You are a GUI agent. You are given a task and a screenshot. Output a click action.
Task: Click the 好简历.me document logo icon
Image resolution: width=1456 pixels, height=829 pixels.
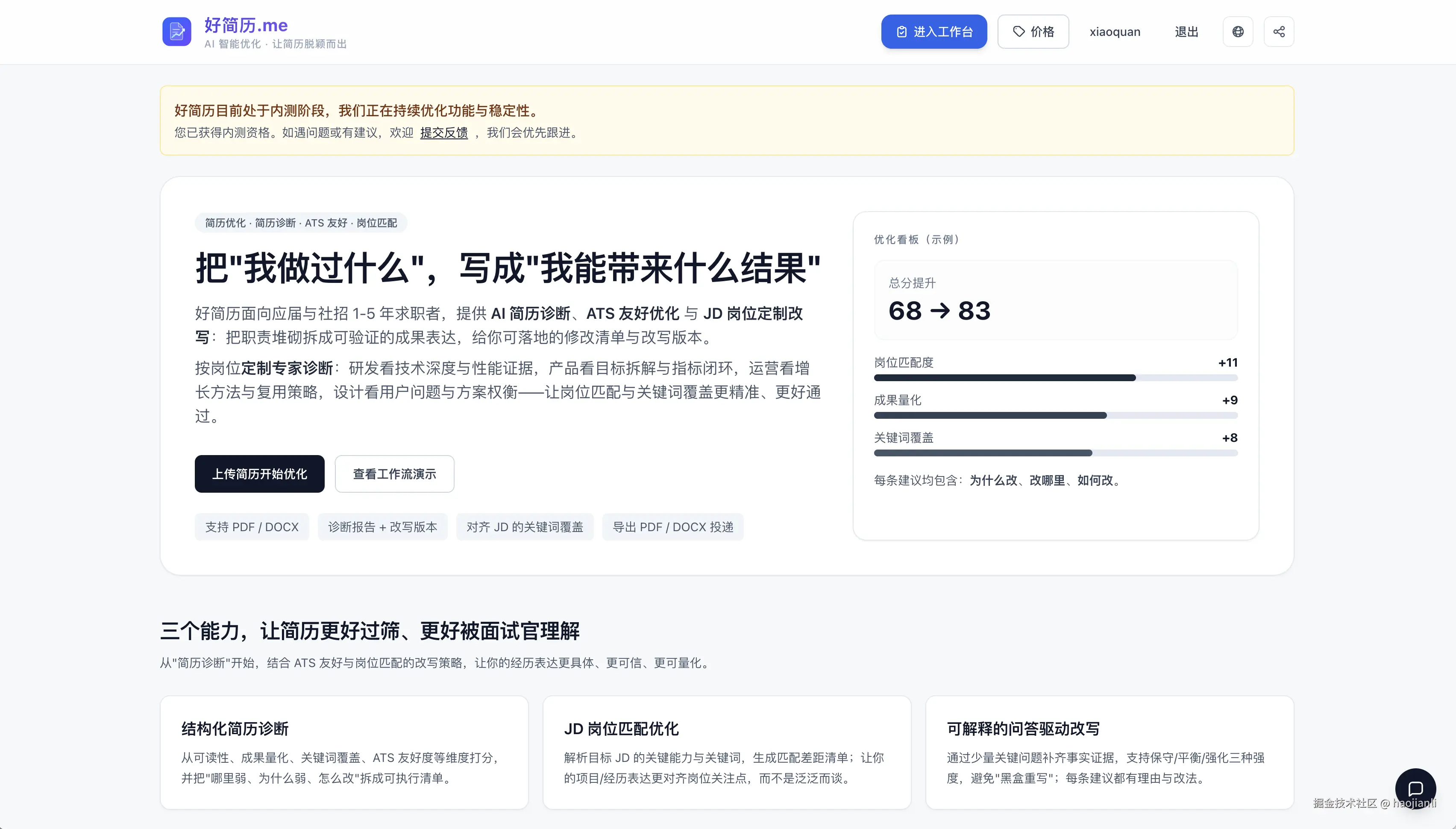tap(176, 32)
